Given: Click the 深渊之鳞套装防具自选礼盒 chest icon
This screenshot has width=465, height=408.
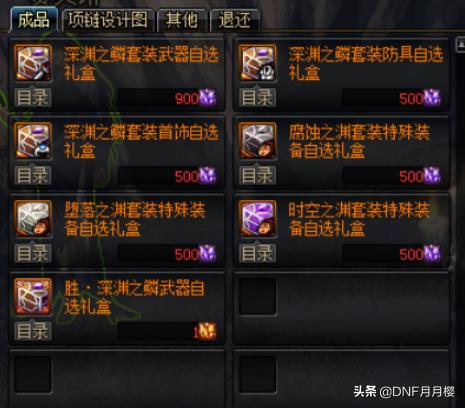Looking at the screenshot, I should (258, 63).
